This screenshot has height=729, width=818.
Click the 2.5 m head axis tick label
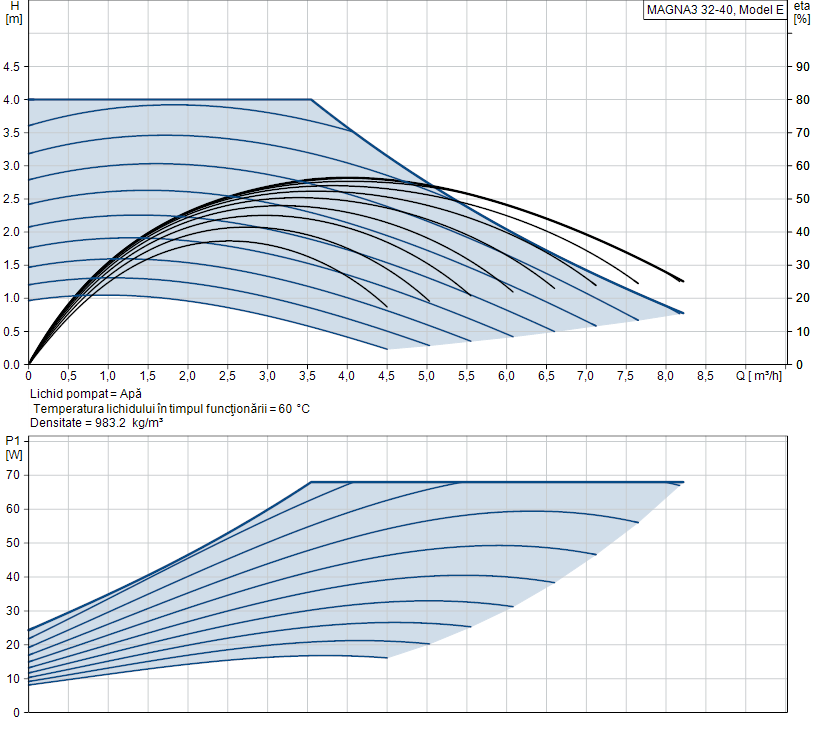(11, 199)
